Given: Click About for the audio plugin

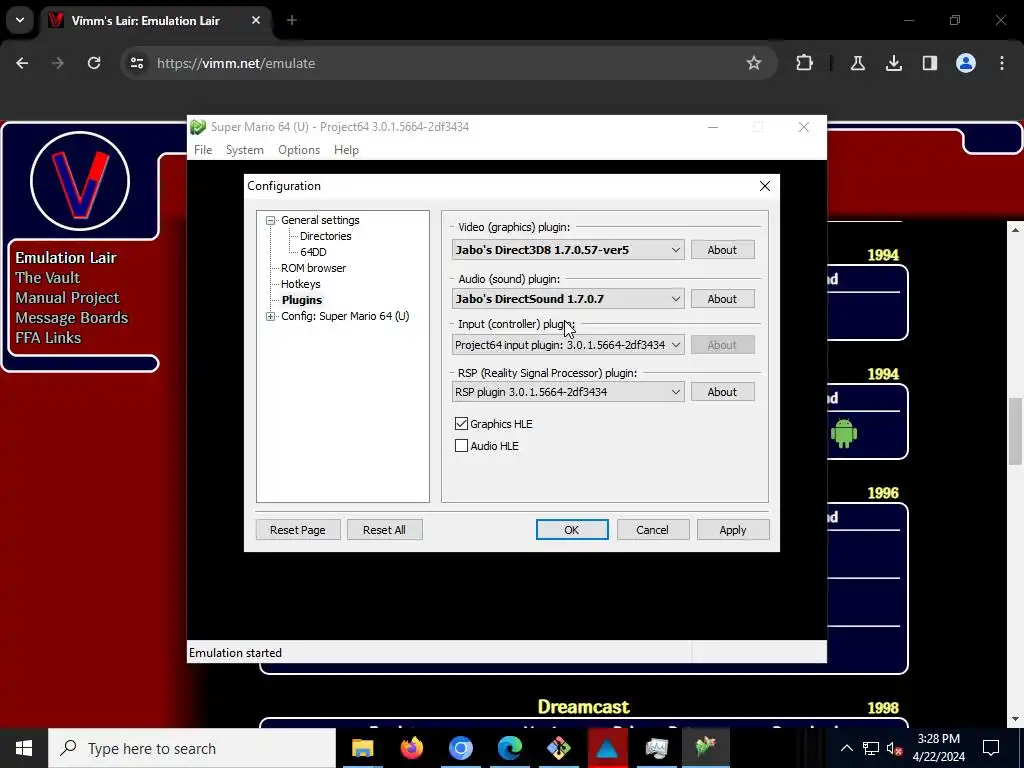Looking at the screenshot, I should pos(722,299).
